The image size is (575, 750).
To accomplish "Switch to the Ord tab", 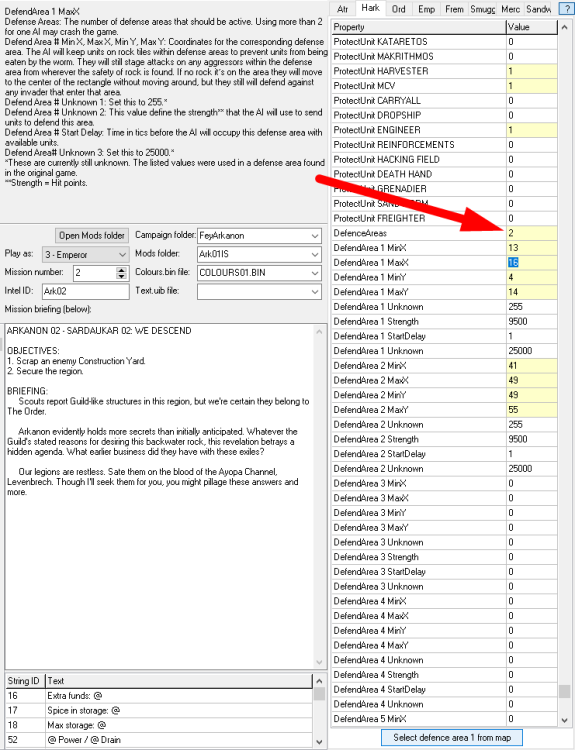I will (x=398, y=9).
